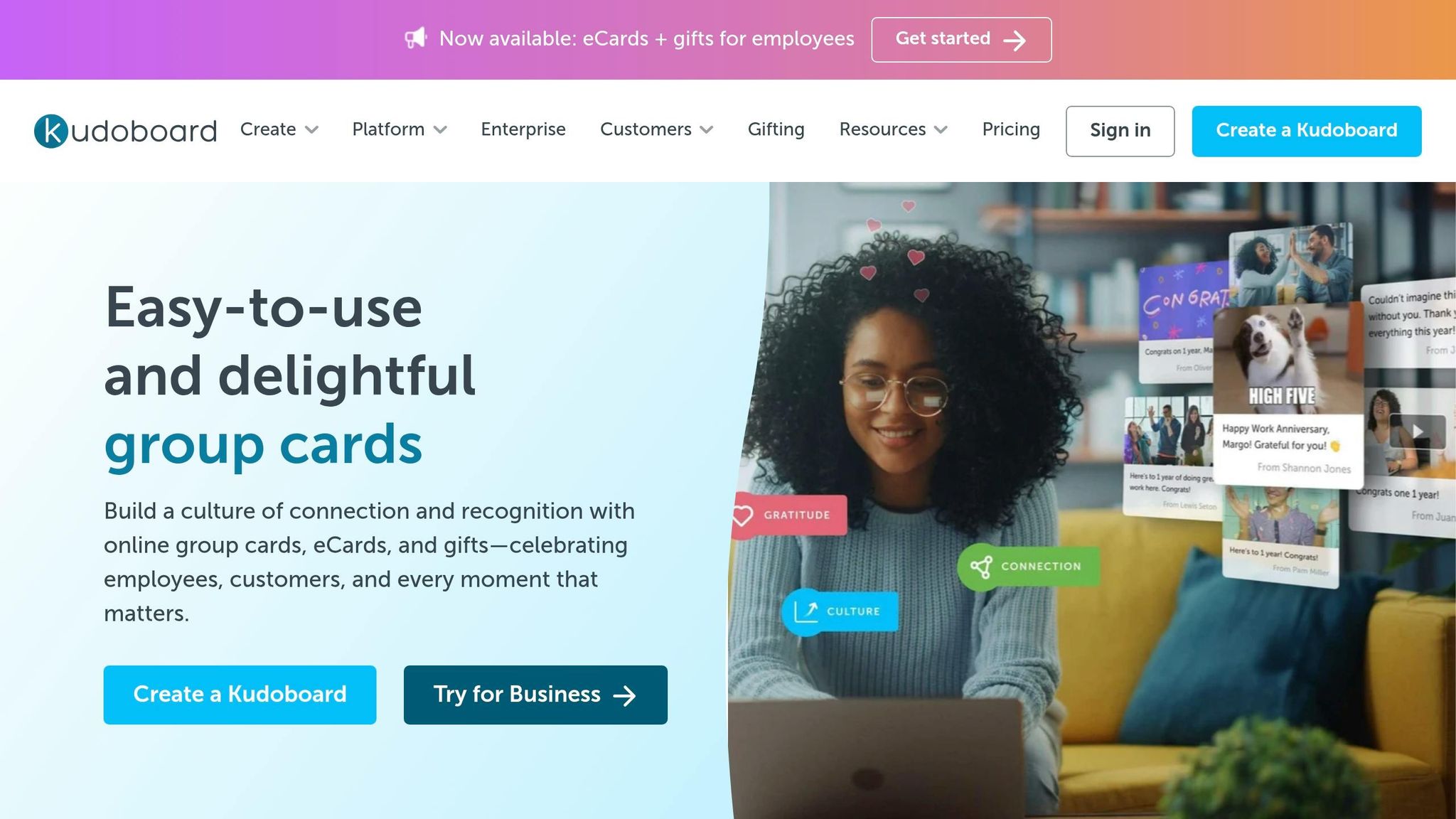The image size is (1456, 819).
Task: Open the Congrats card thumbnail
Action: click(1184, 321)
